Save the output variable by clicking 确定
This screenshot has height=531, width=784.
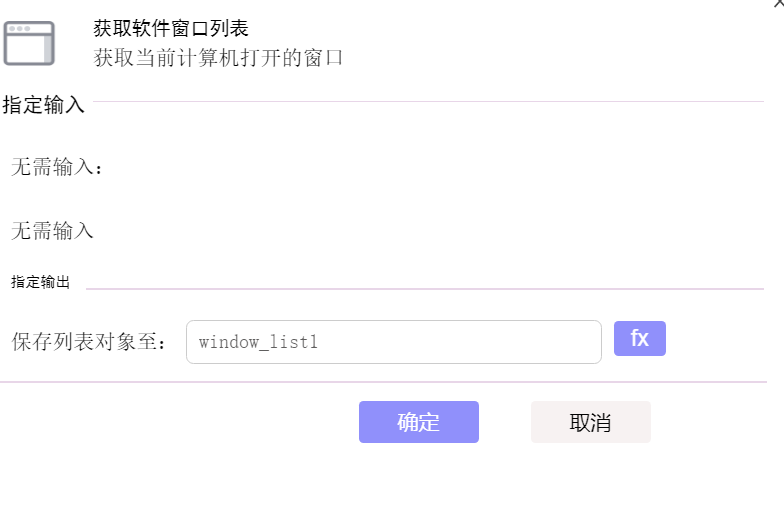point(418,422)
